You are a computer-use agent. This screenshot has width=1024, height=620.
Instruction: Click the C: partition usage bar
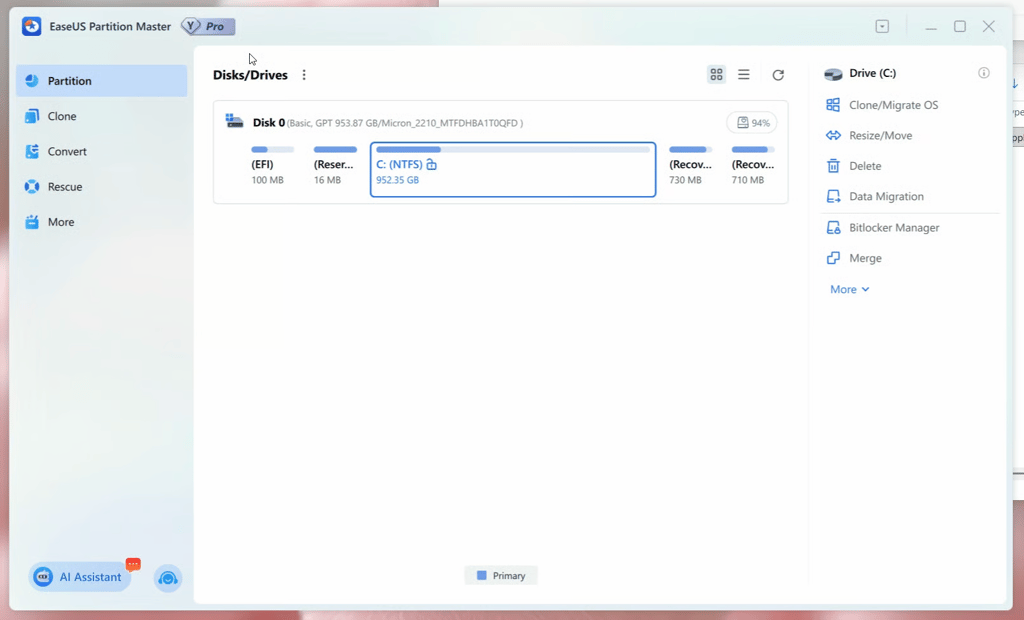[513, 150]
